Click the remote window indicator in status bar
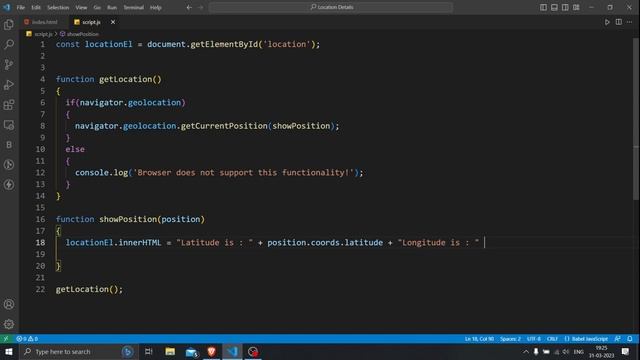The image size is (640, 360). tap(6, 339)
